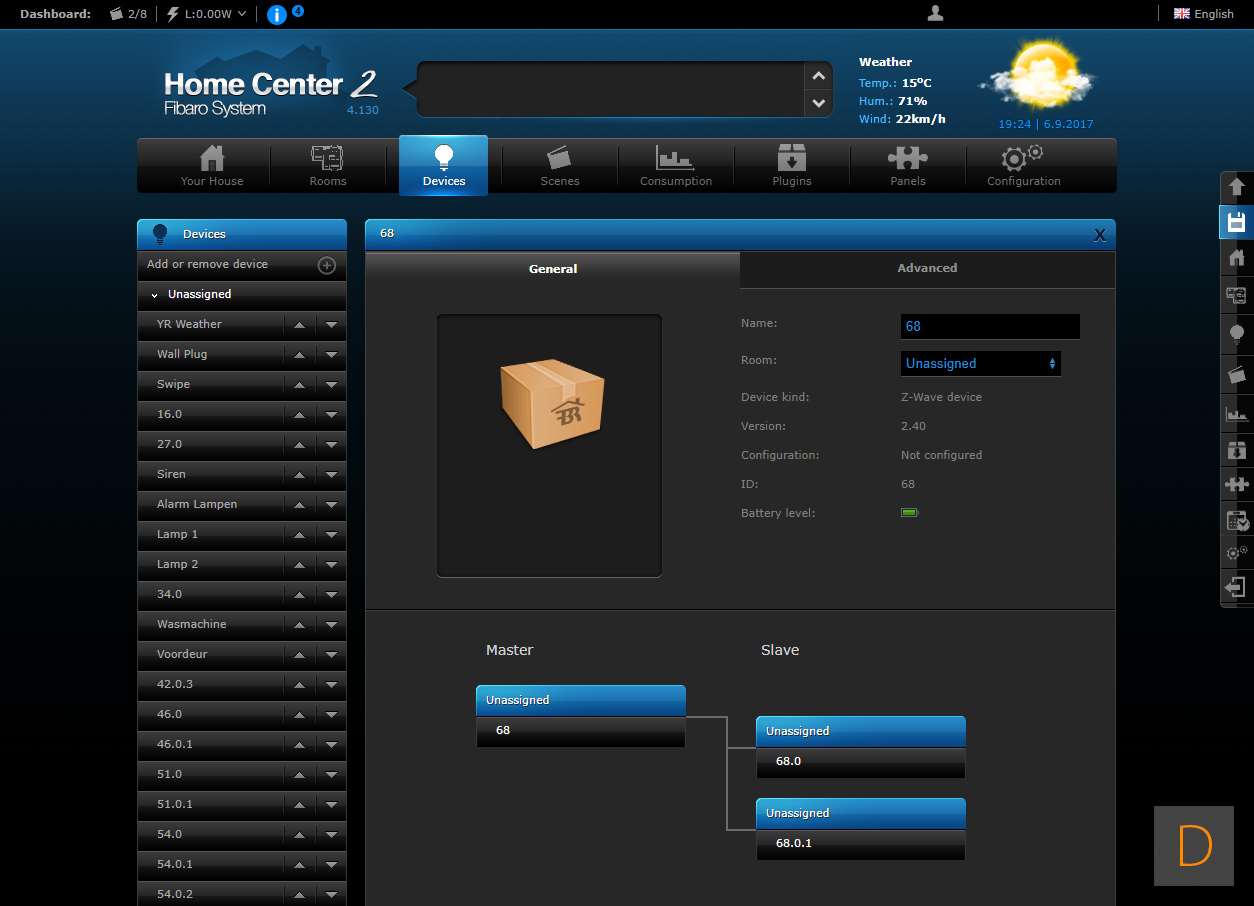Click the user profile icon in top bar
Image resolution: width=1254 pixels, height=906 pixels.
[935, 13]
